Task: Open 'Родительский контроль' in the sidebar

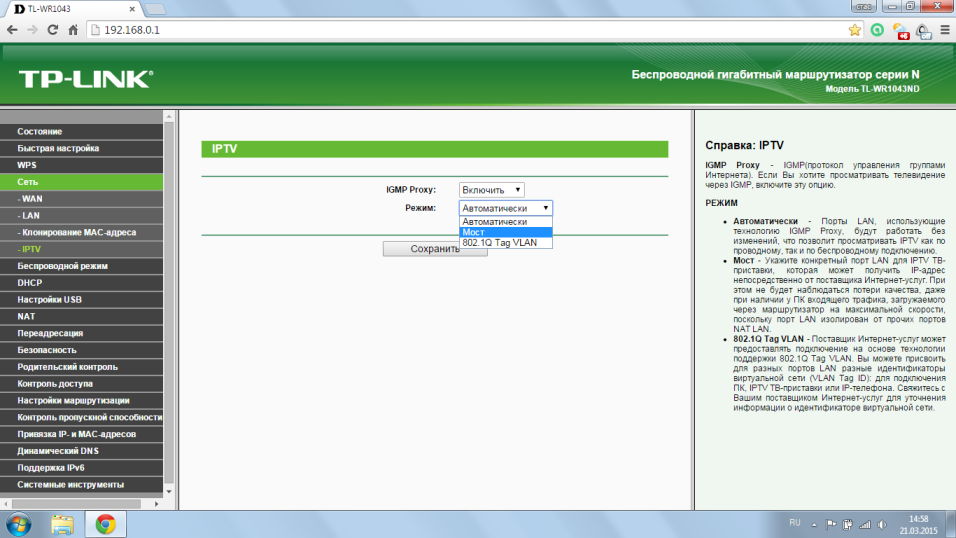Action: click(67, 367)
